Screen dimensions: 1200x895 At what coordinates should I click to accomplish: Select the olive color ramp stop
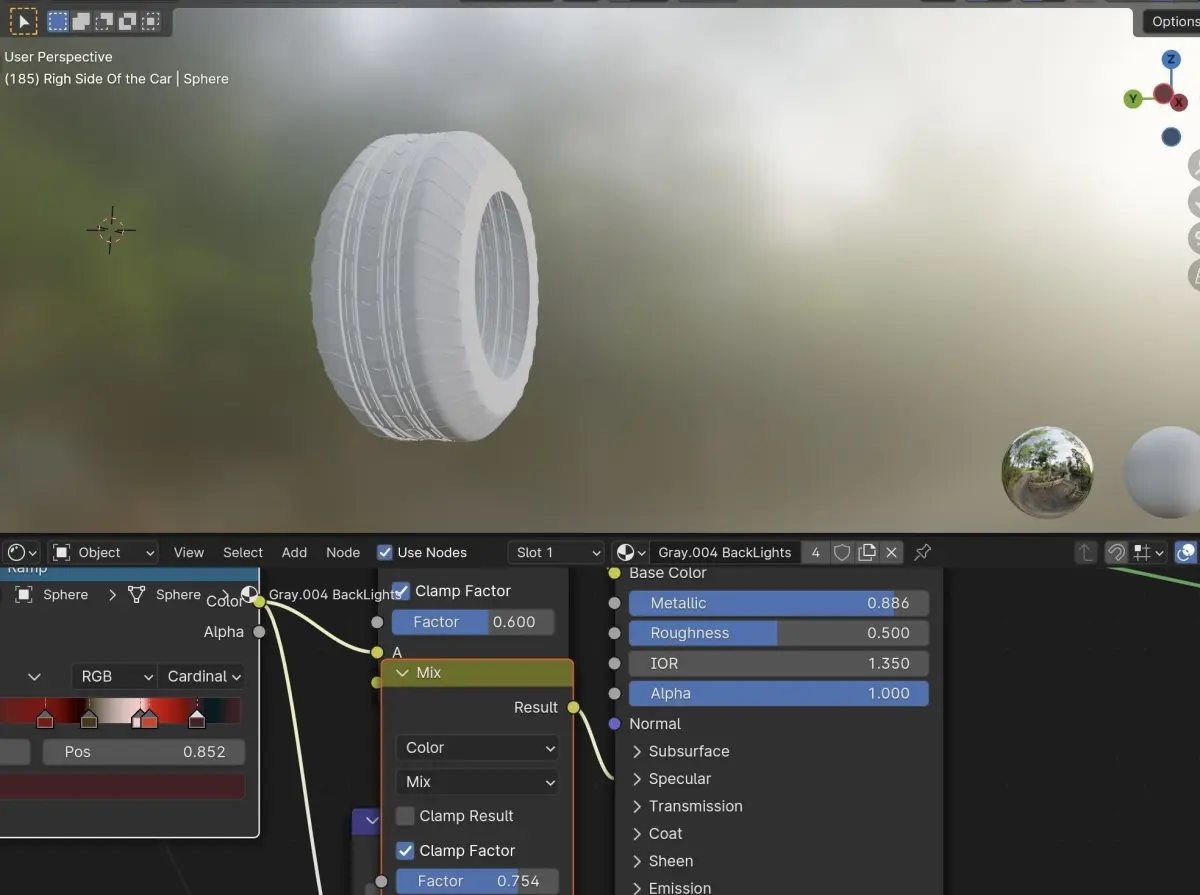click(x=89, y=718)
